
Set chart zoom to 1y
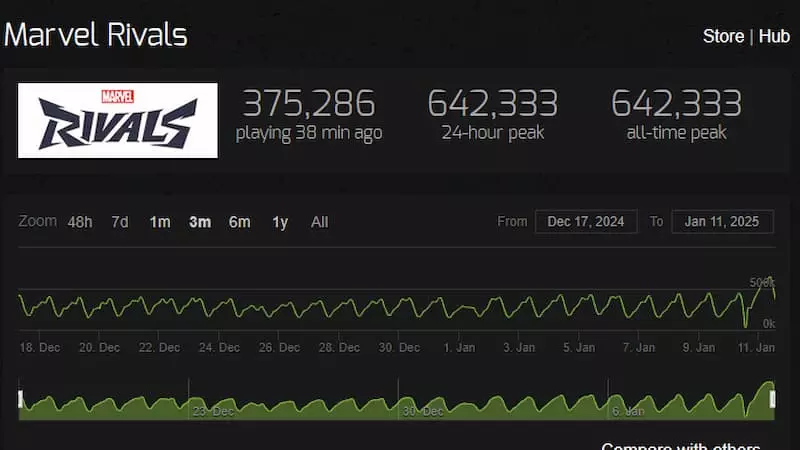(280, 222)
